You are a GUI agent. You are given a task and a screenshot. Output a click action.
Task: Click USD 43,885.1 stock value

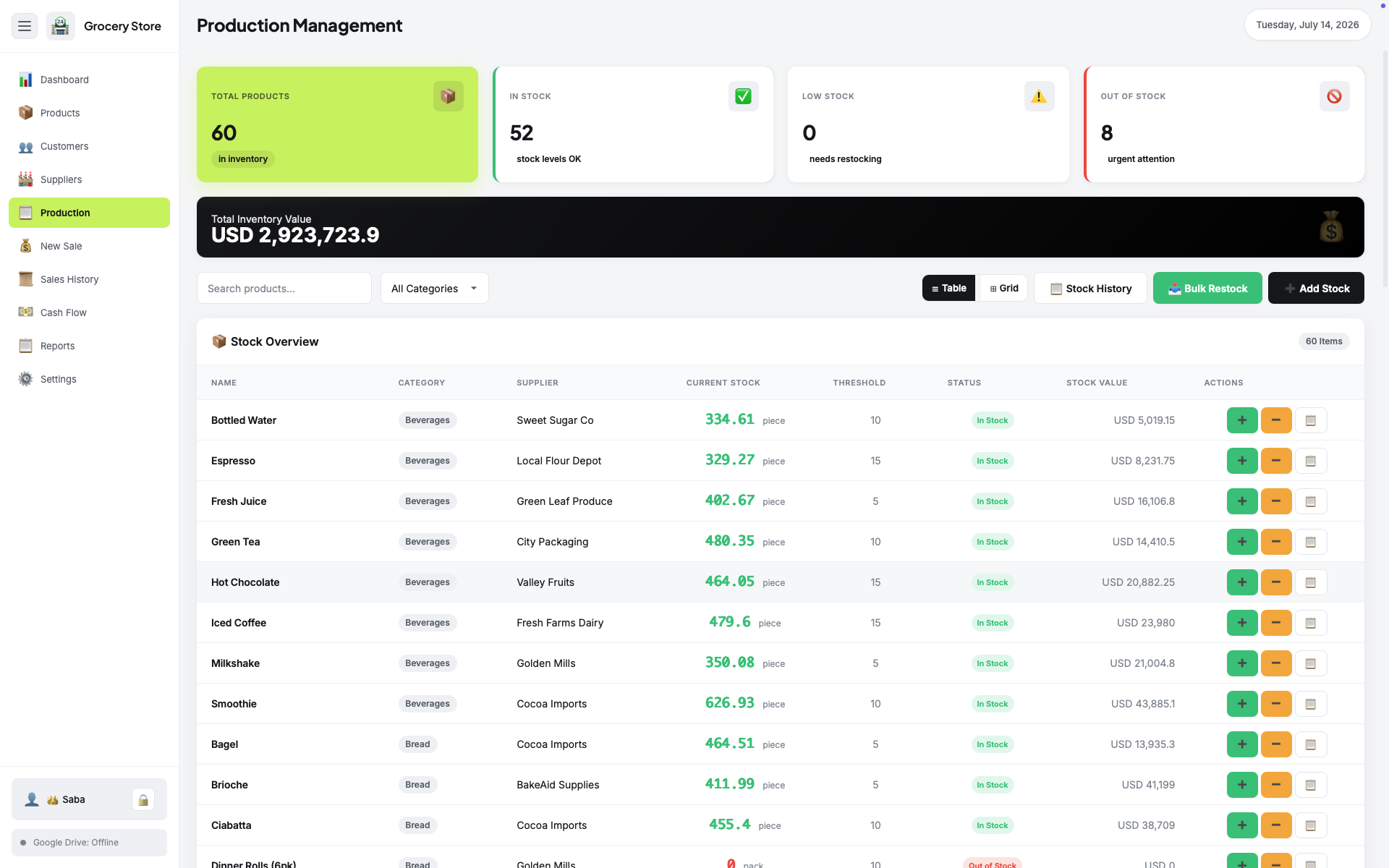point(1143,704)
